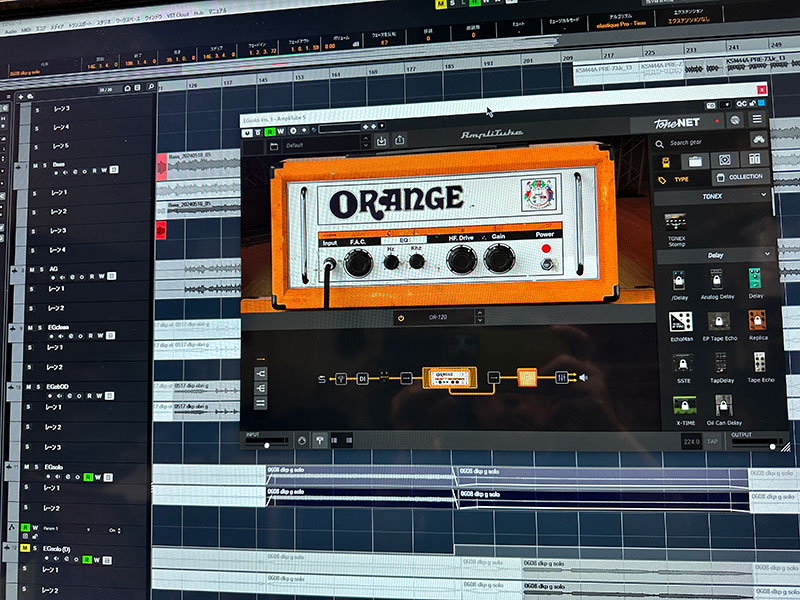
Task: Select the DI block in the signal chain
Action: point(362,379)
